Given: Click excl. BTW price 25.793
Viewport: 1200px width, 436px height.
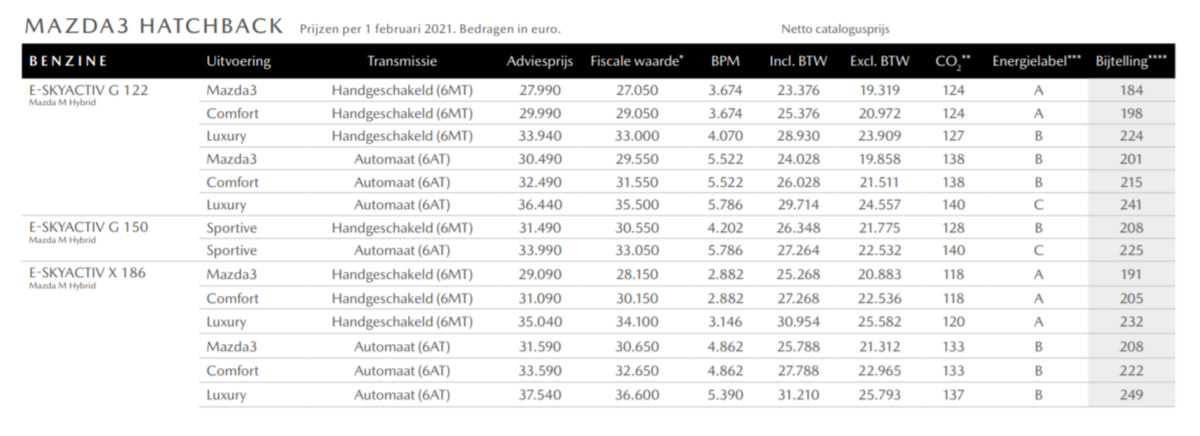Looking at the screenshot, I should tap(879, 396).
